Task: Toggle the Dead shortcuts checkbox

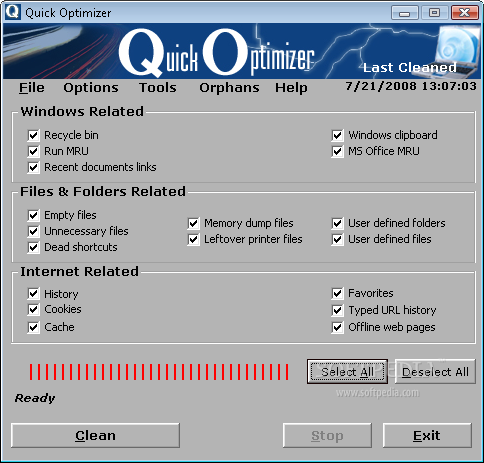Action: coord(33,247)
